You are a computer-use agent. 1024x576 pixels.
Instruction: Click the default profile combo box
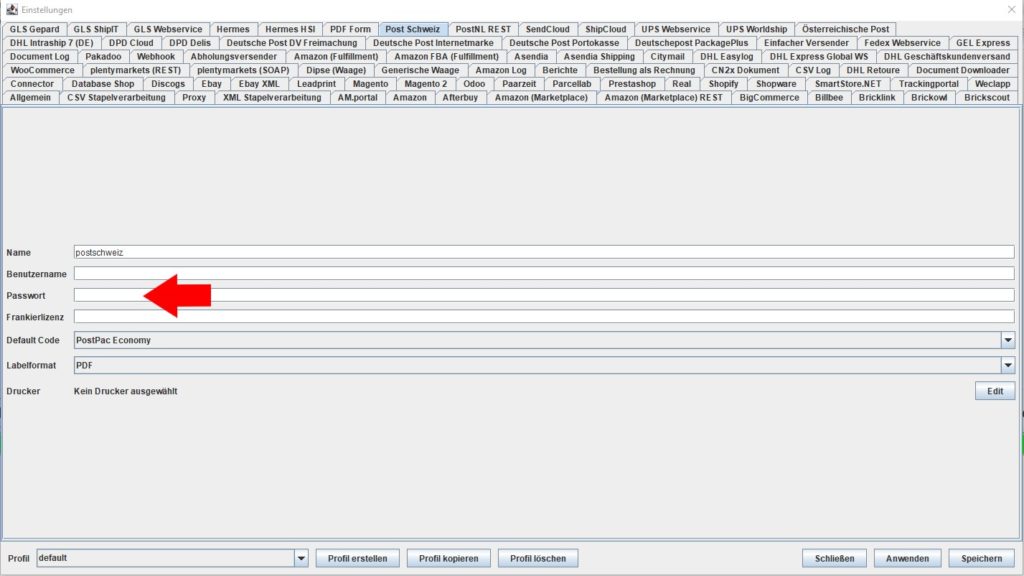(172, 558)
